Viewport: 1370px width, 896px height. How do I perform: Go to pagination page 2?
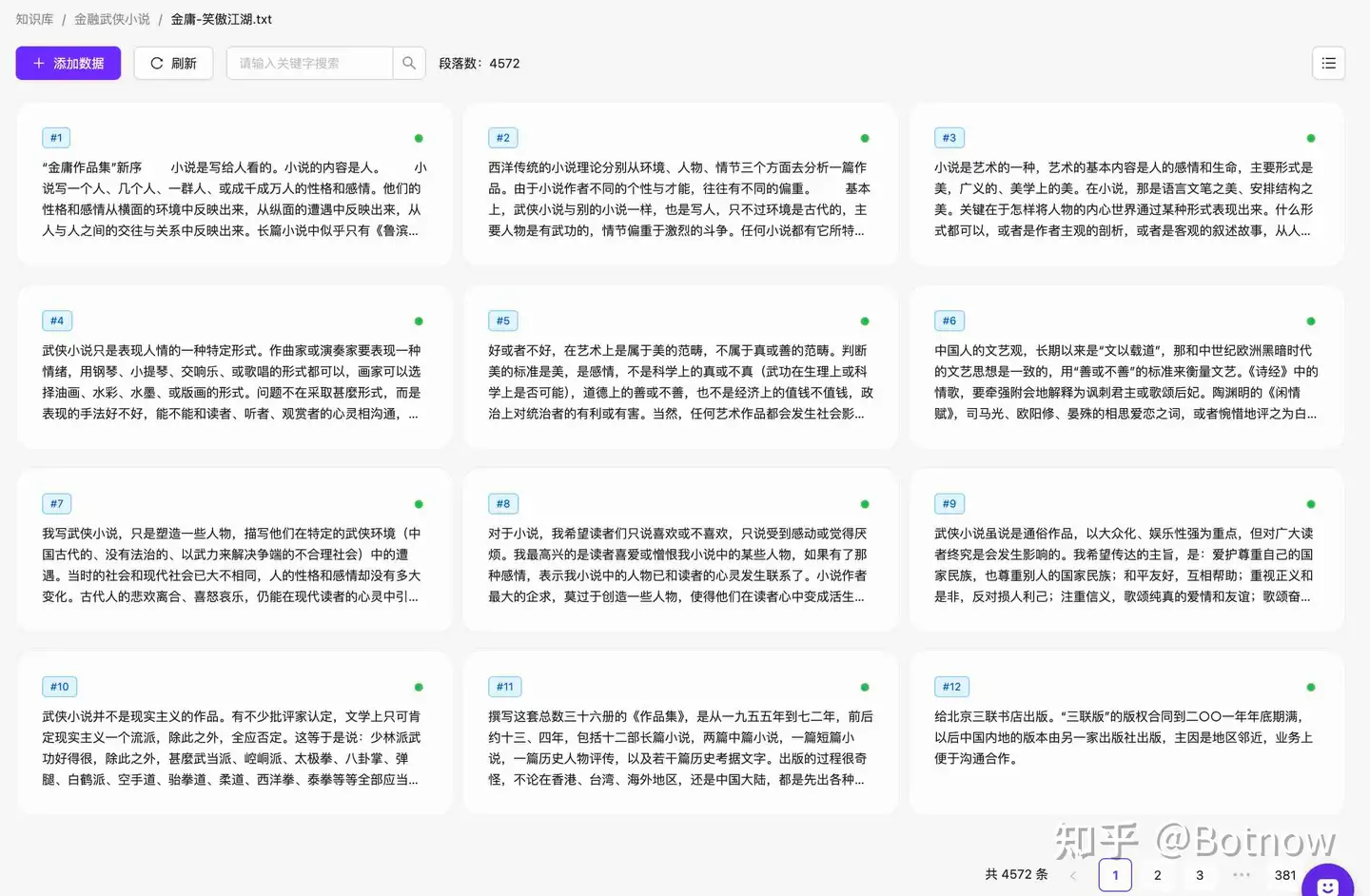tap(1158, 875)
